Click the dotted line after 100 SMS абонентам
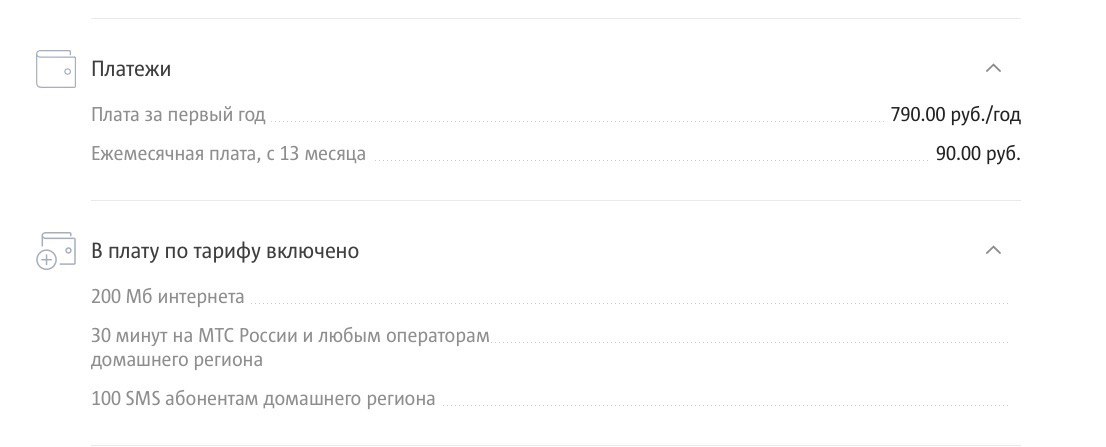Screen dimensions: 1106x447 point(720,405)
